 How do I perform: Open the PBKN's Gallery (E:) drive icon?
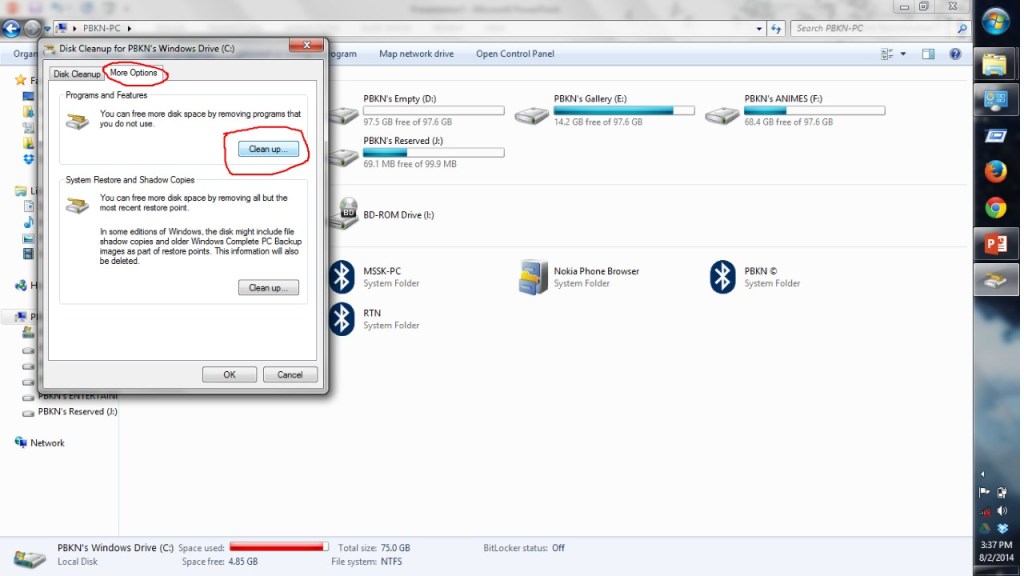coord(533,112)
